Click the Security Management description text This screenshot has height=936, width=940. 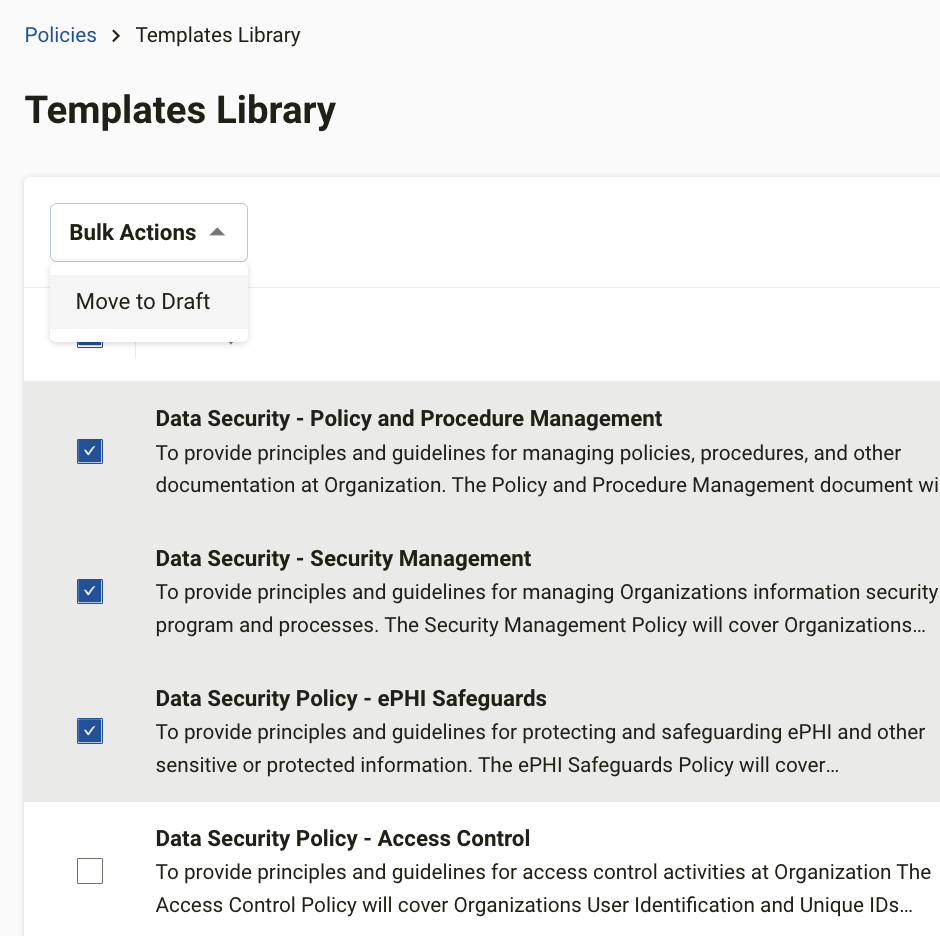(547, 609)
